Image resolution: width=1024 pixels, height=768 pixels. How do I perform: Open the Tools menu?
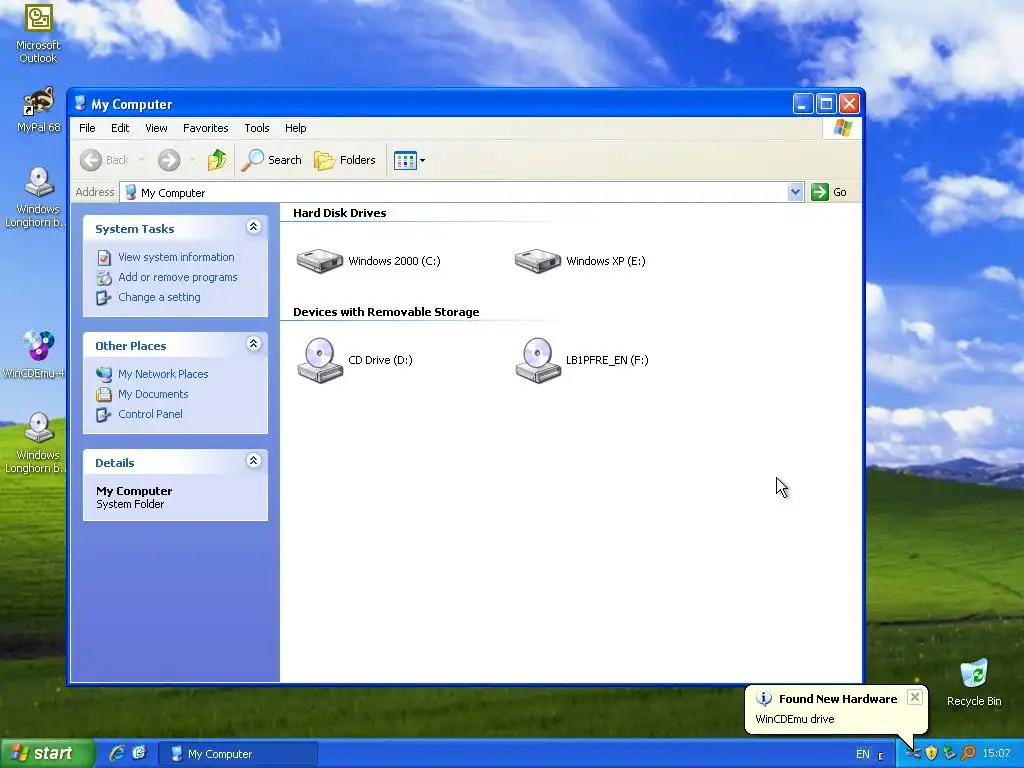click(257, 128)
